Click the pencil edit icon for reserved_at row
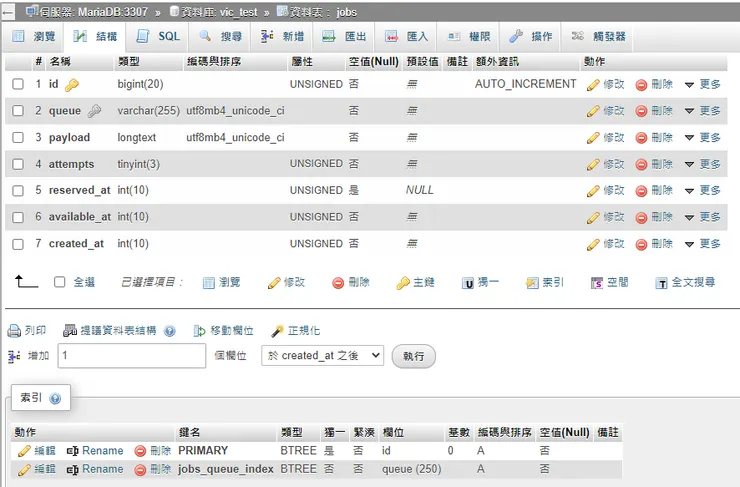This screenshot has height=487, width=740. click(593, 191)
